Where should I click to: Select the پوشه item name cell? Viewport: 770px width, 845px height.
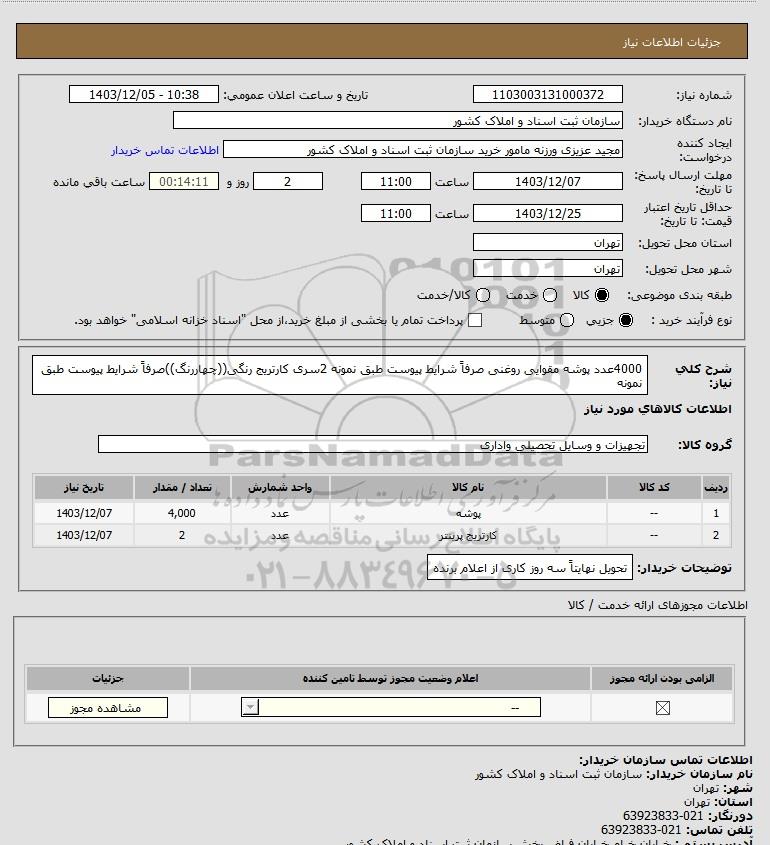pyautogui.click(x=468, y=513)
